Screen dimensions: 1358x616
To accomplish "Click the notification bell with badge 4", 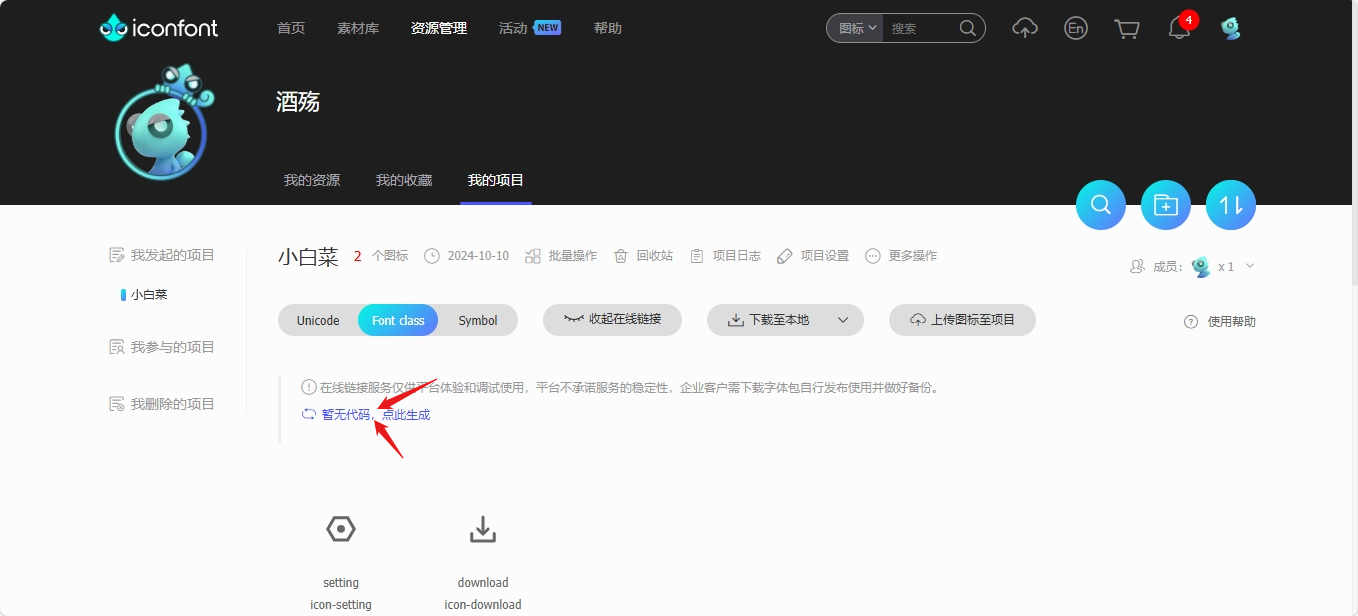I will click(x=1178, y=28).
